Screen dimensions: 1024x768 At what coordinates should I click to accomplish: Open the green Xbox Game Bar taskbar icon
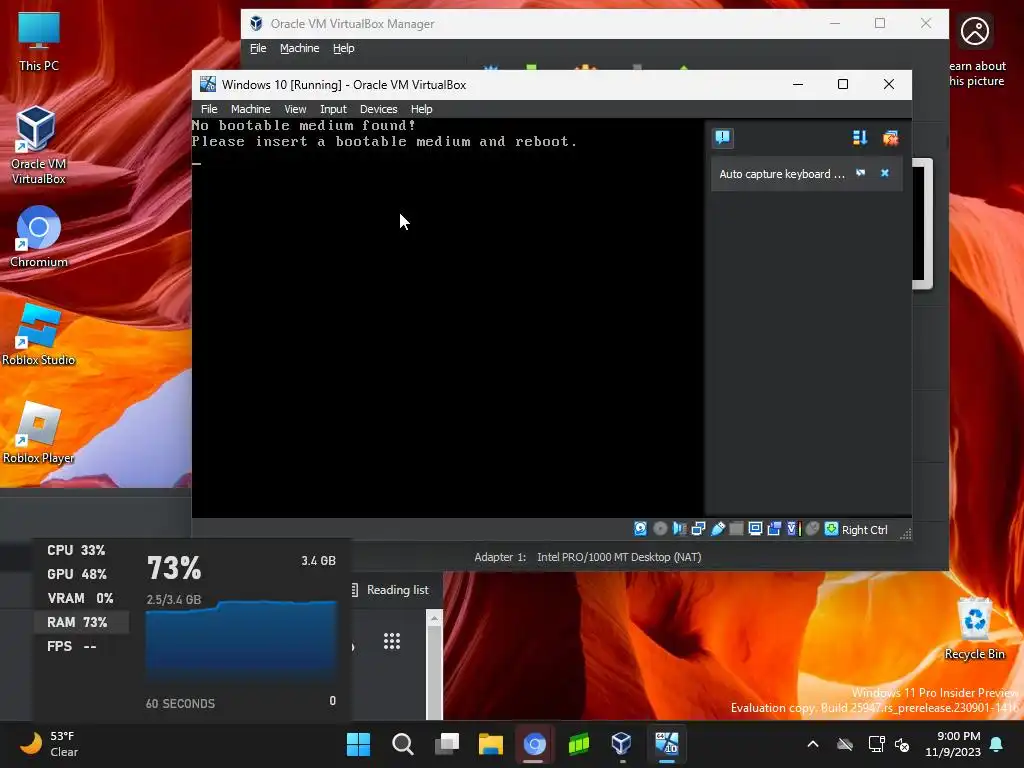click(x=579, y=744)
